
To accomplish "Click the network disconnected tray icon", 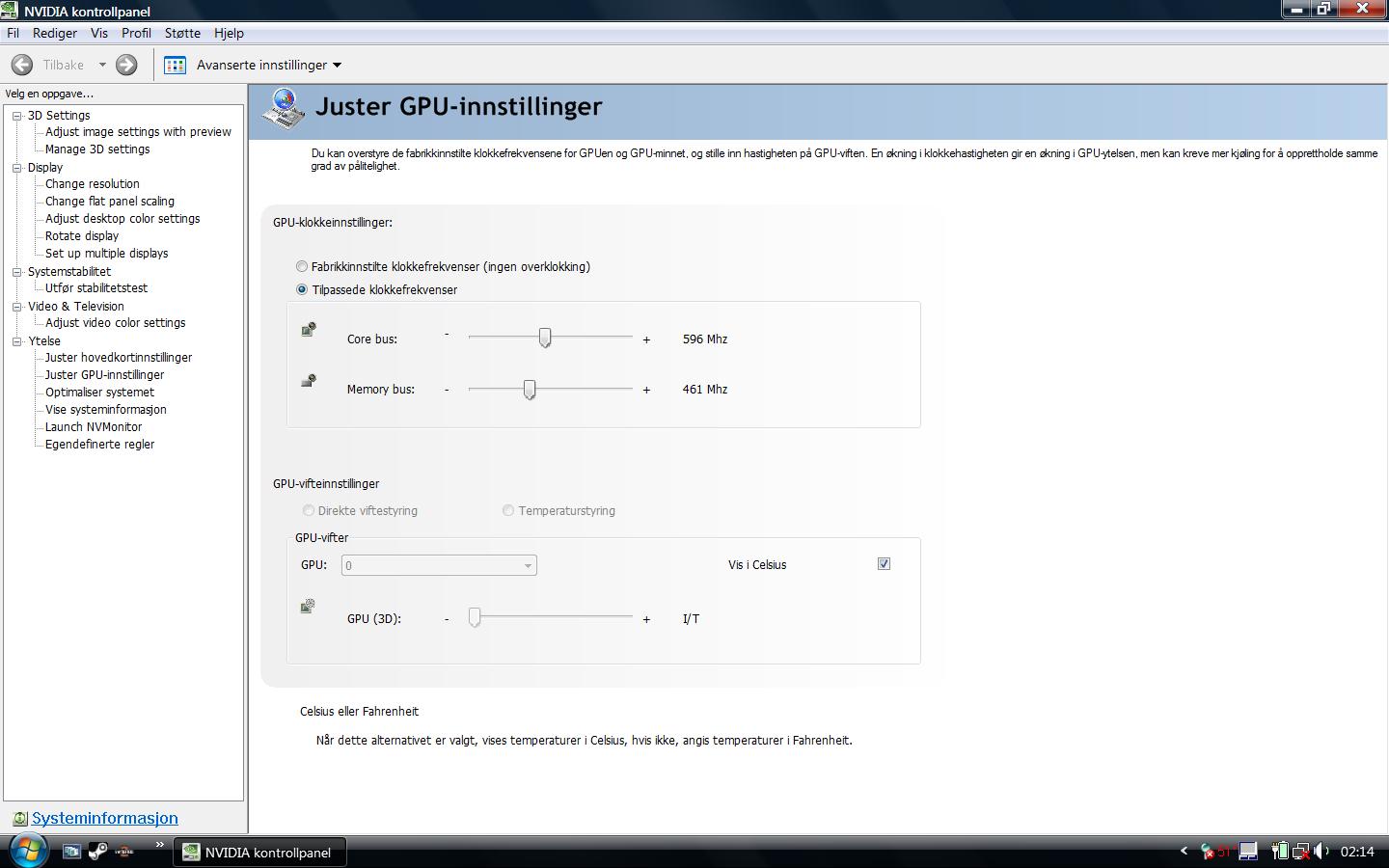I will [1301, 852].
